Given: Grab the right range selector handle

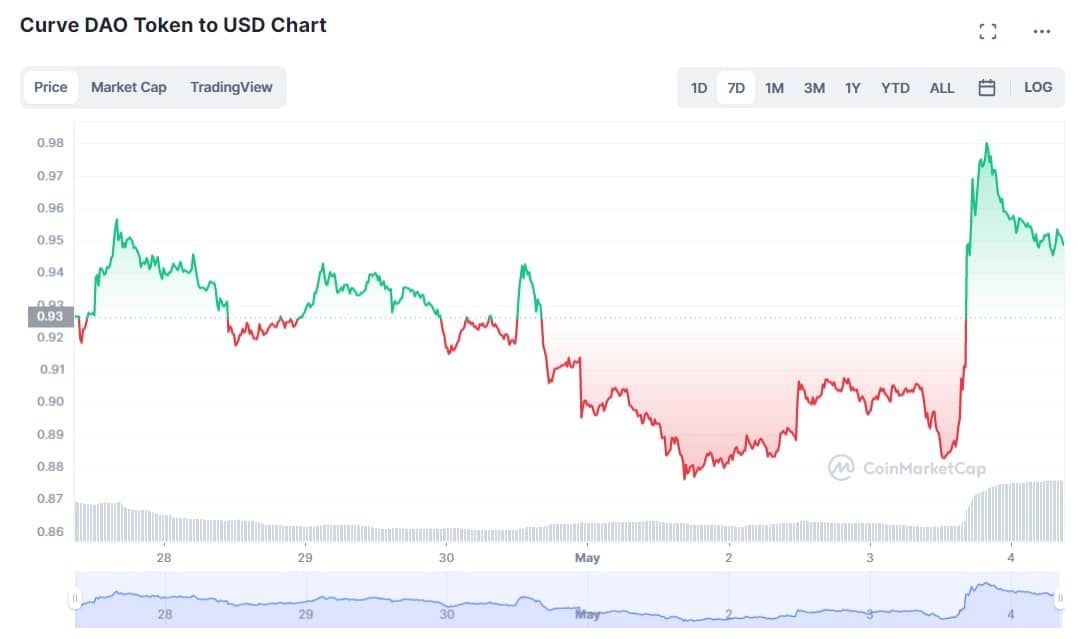Looking at the screenshot, I should (1059, 598).
